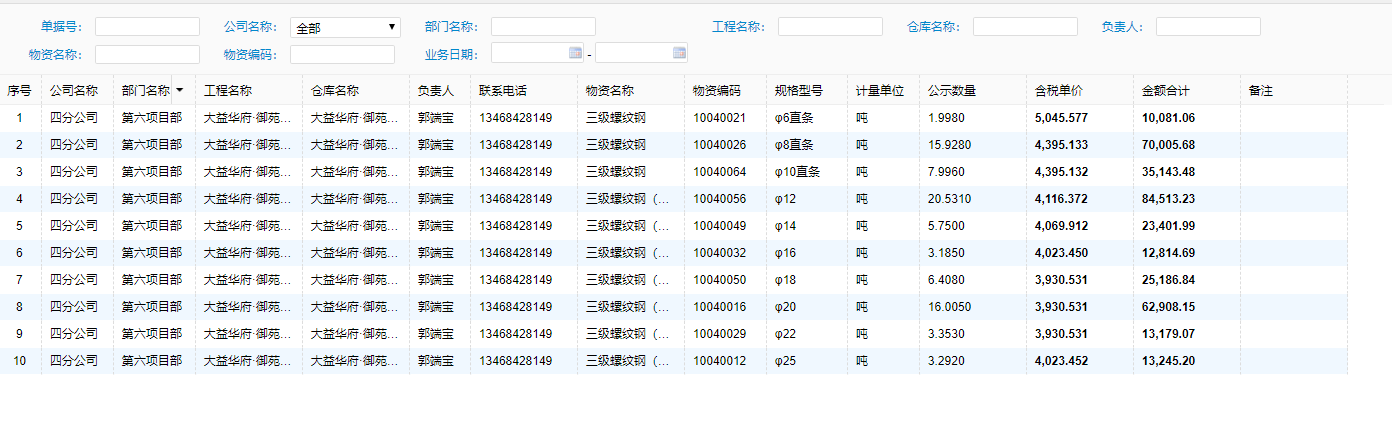Click total amount 35,143.48

pos(1169,172)
